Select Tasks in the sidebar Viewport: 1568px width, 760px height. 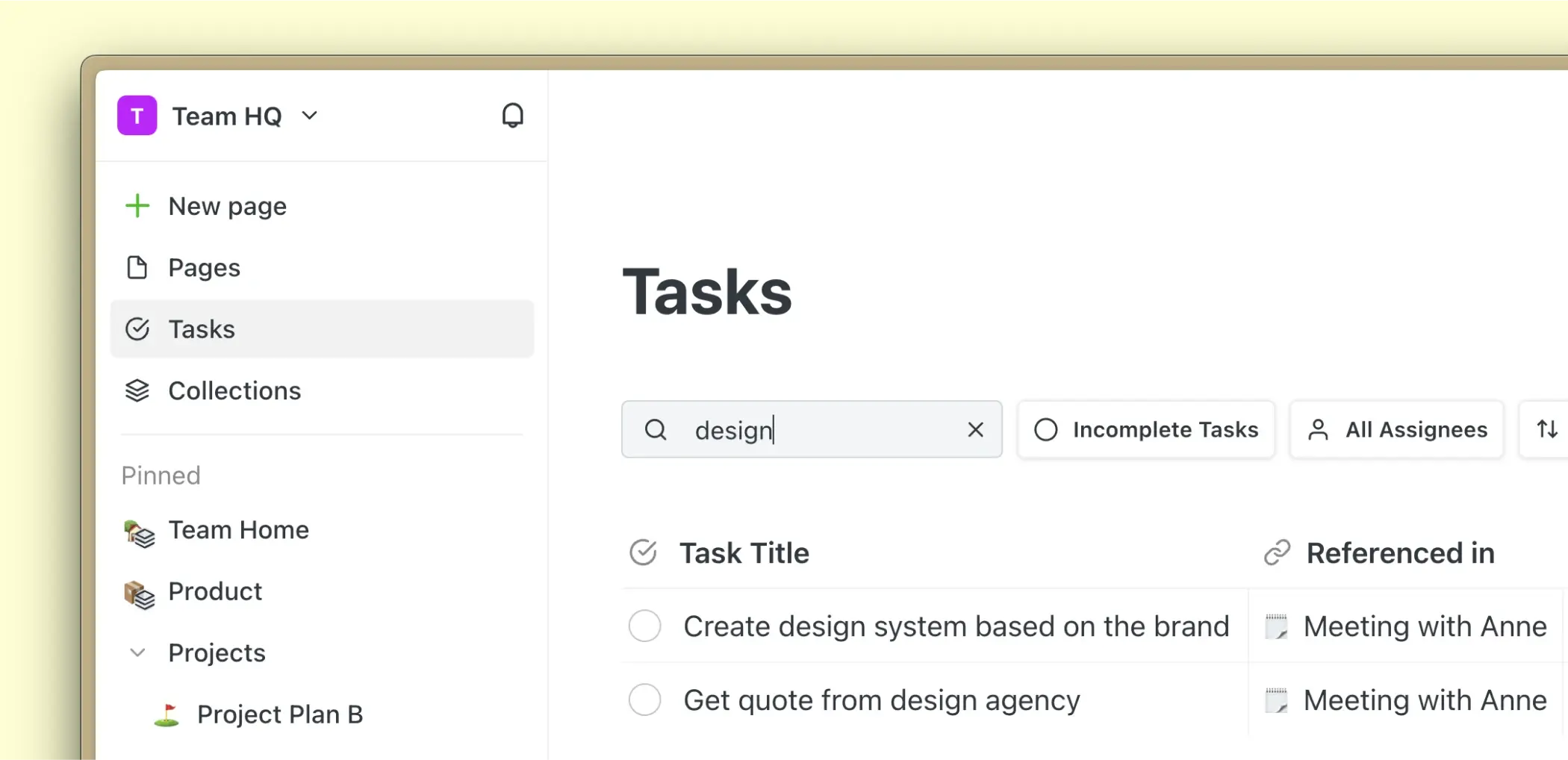click(x=202, y=329)
